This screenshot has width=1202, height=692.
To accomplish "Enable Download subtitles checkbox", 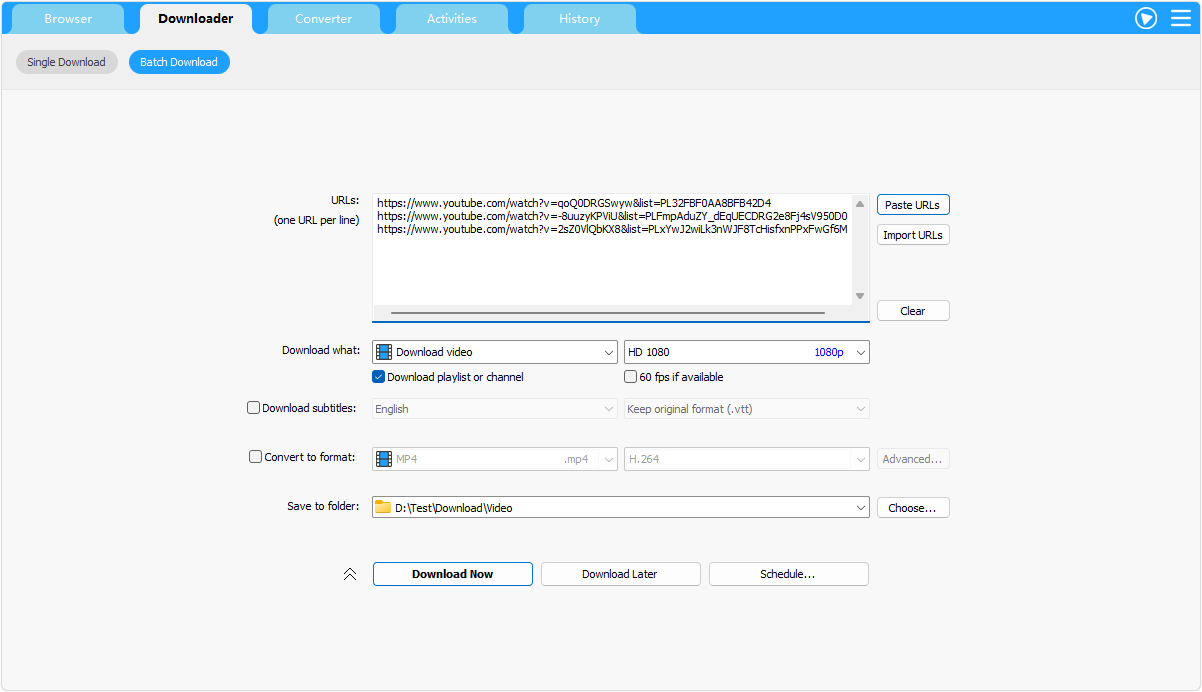I will pos(254,408).
